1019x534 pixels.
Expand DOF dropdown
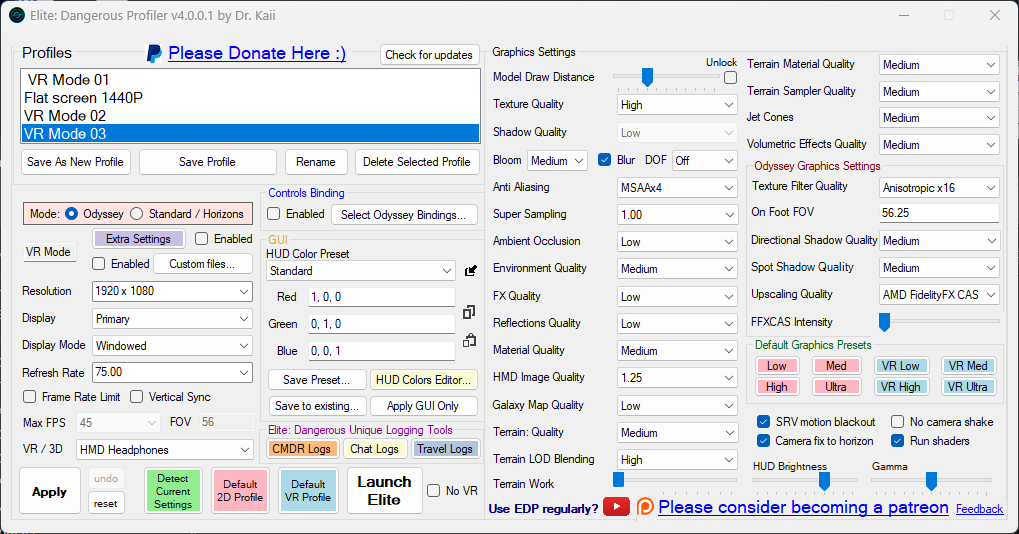[704, 160]
